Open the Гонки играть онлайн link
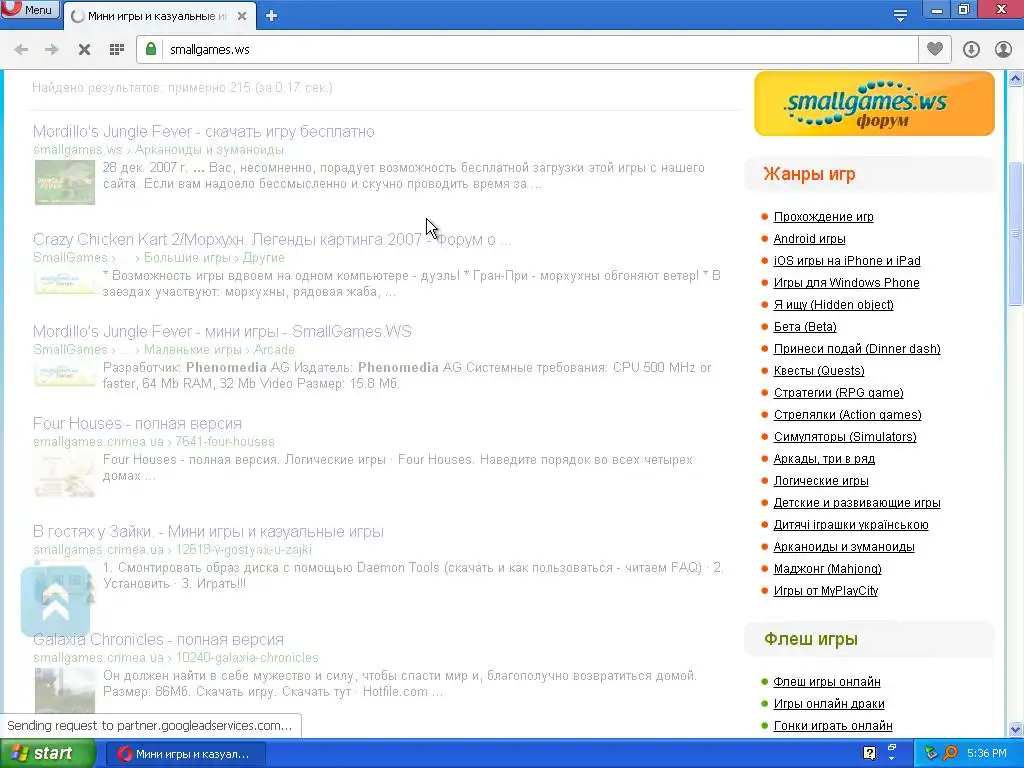Viewport: 1024px width, 768px height. click(x=832, y=726)
